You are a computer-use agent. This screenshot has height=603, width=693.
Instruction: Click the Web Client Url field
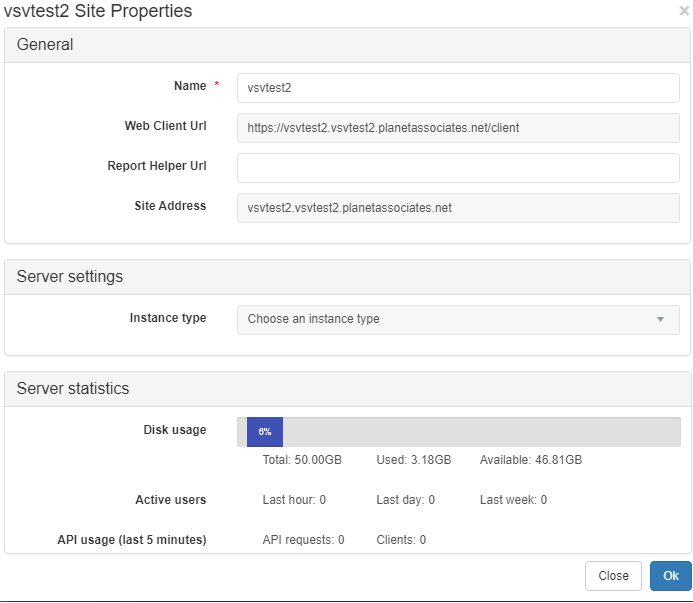(458, 128)
